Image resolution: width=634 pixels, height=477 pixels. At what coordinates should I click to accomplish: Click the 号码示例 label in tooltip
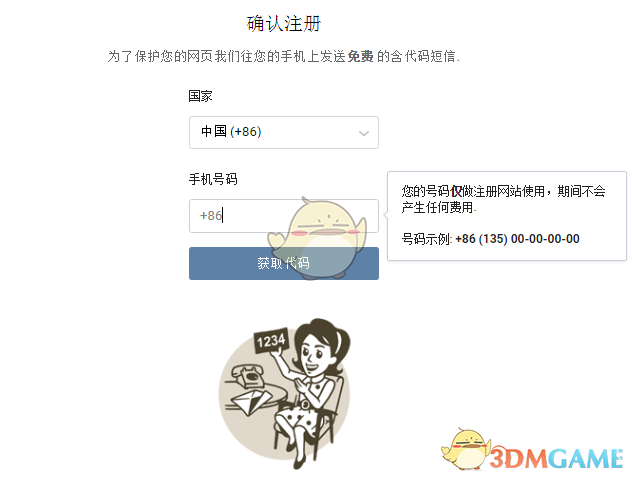click(426, 239)
